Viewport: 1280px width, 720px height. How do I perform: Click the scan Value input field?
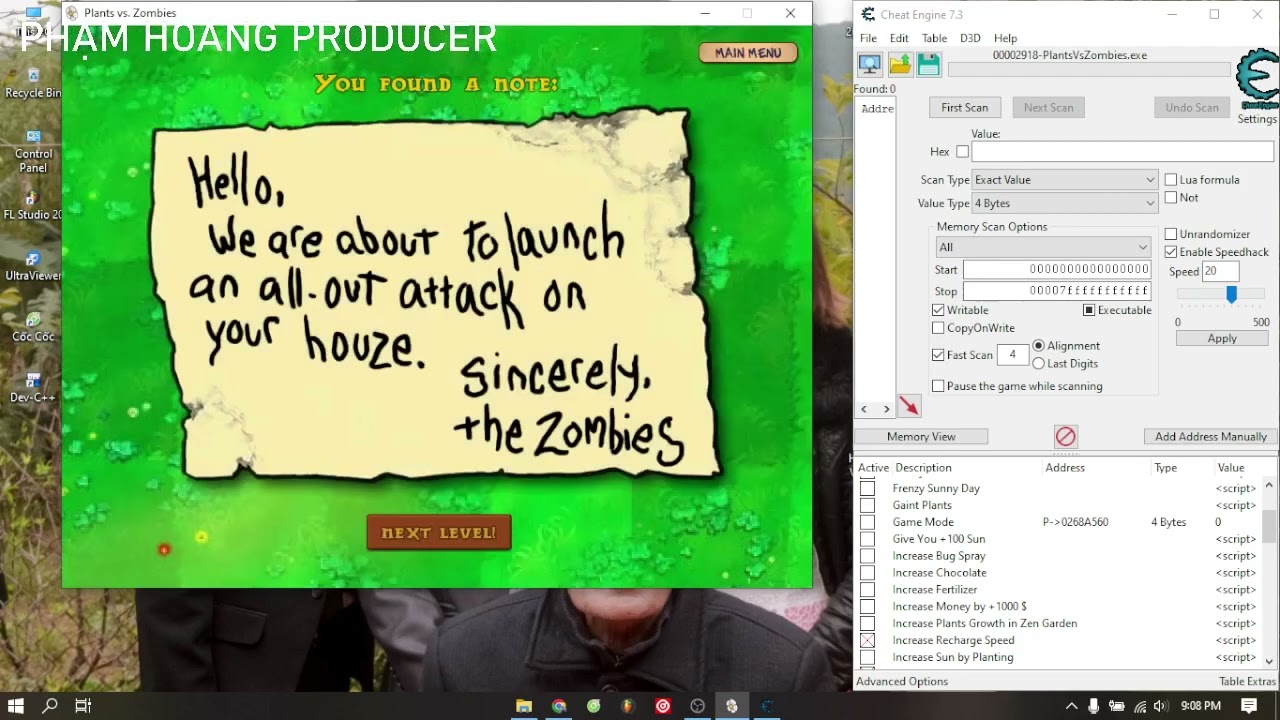click(1122, 152)
